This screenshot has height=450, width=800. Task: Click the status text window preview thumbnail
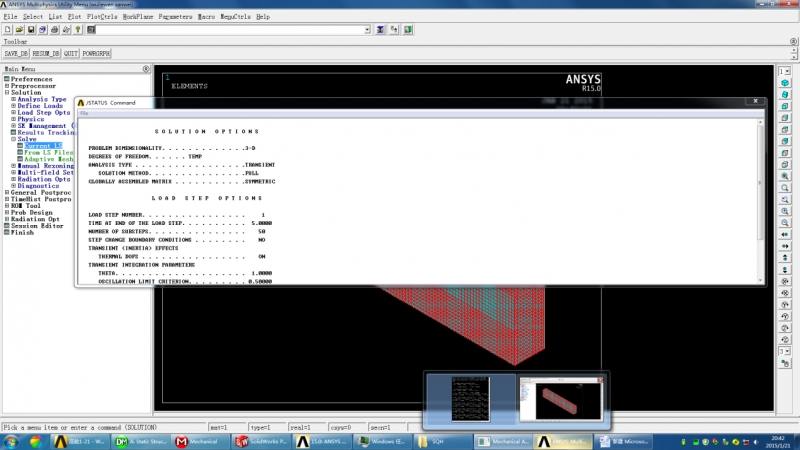[x=470, y=399]
